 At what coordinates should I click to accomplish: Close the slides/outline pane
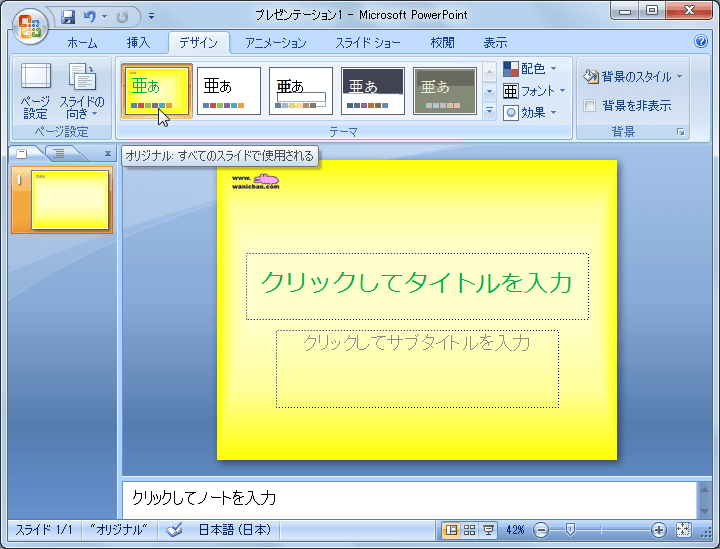107,154
